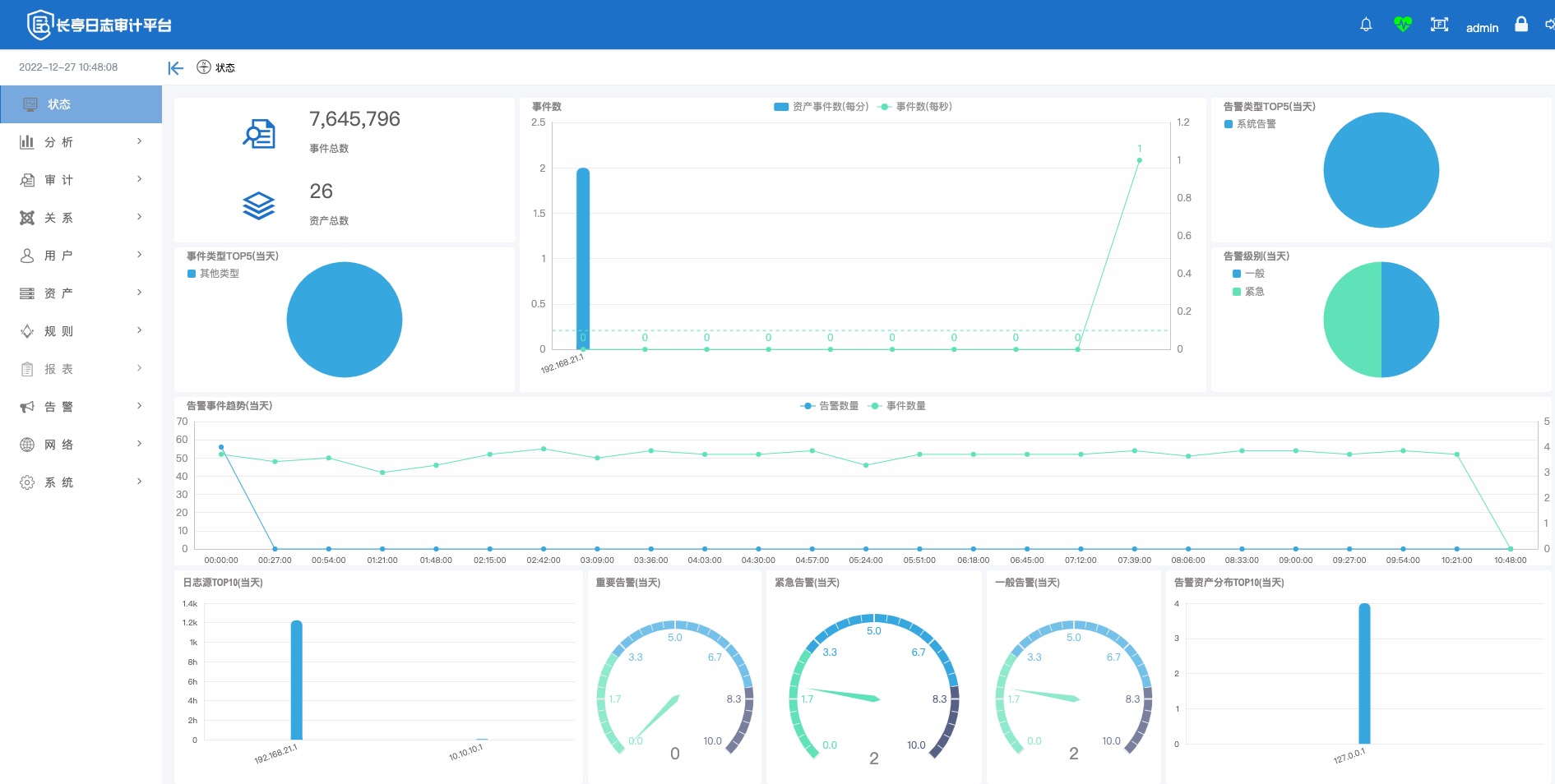
Task: Click the green 紧急 half of pie
Action: coord(1353,320)
